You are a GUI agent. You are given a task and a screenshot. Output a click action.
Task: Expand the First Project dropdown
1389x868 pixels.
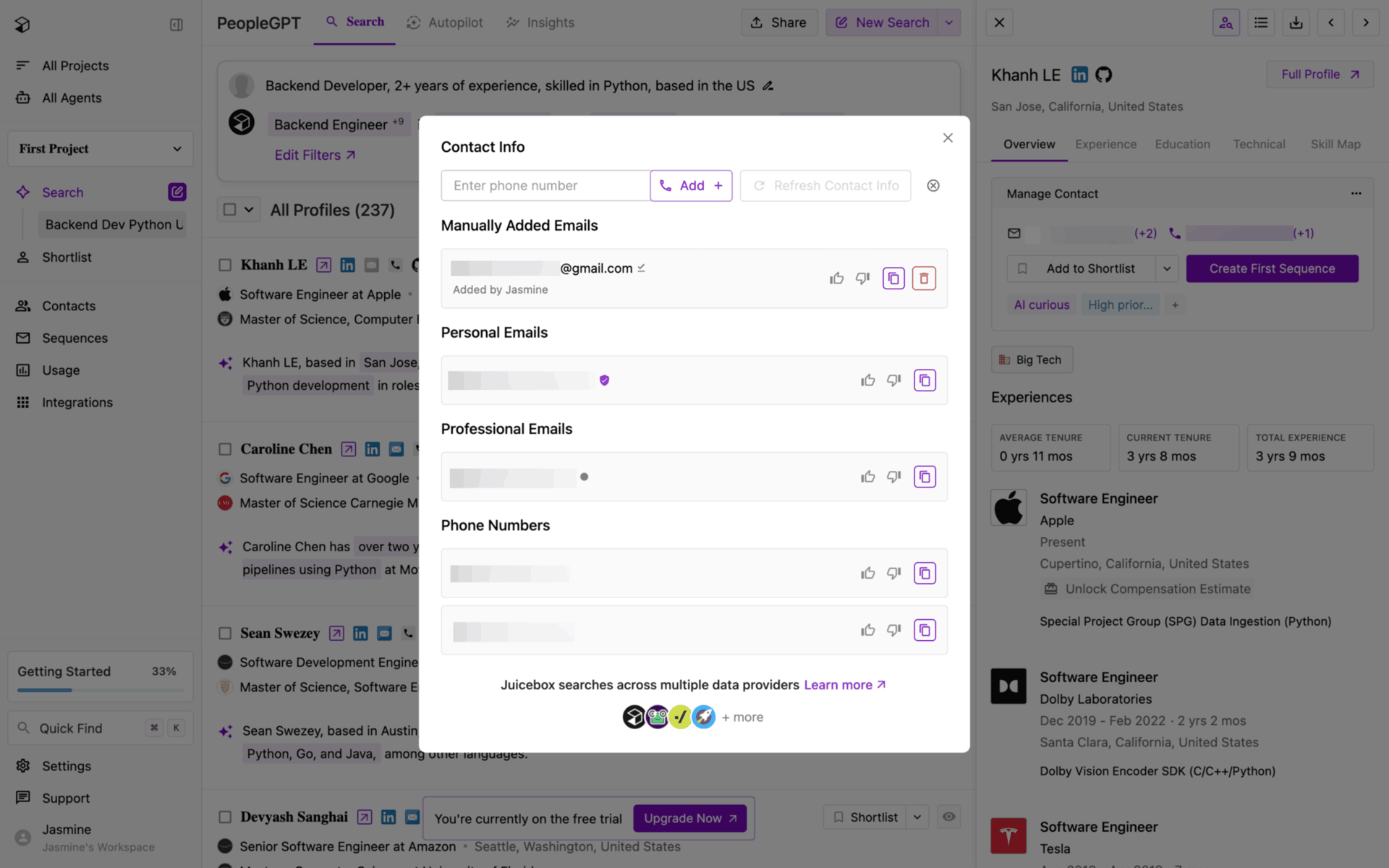tap(101, 148)
